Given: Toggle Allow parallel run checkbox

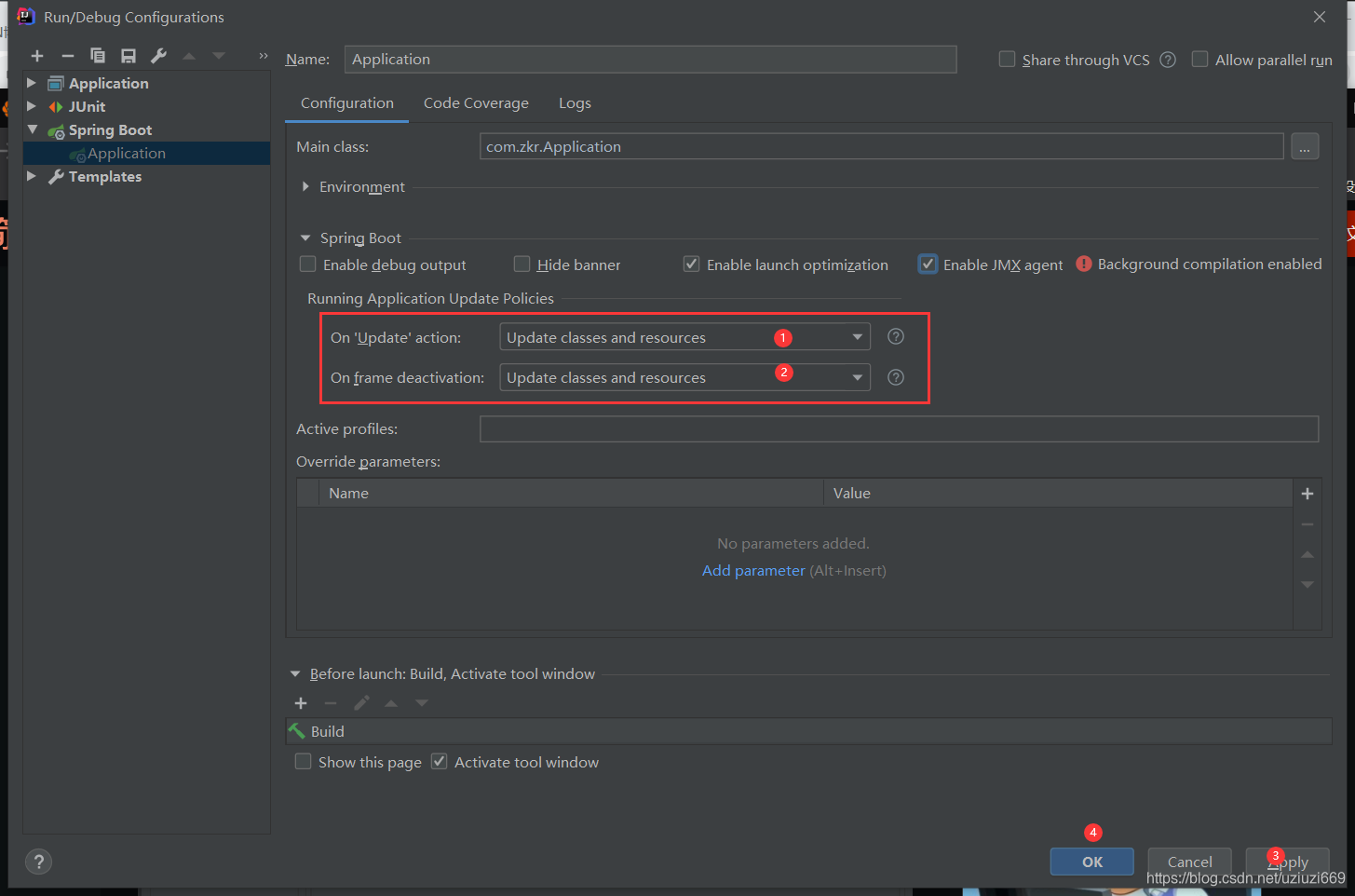Looking at the screenshot, I should 1200,59.
